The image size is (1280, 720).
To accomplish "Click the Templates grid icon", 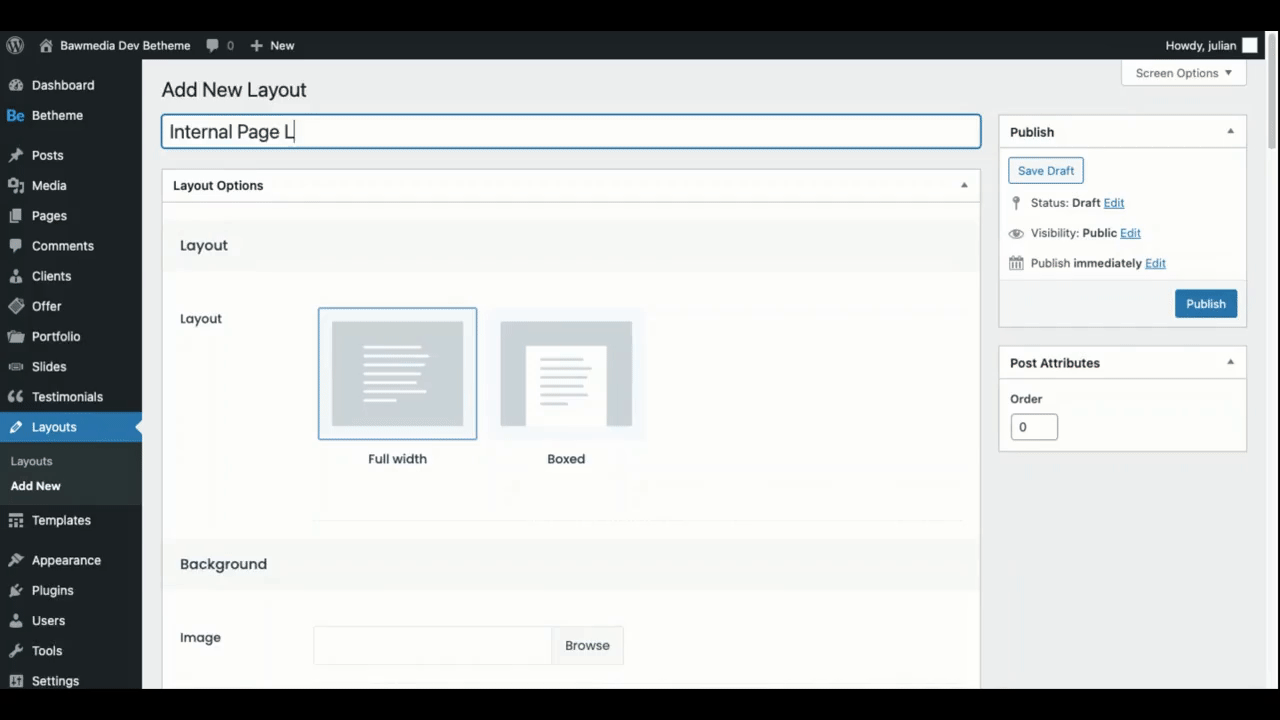I will pyautogui.click(x=15, y=520).
